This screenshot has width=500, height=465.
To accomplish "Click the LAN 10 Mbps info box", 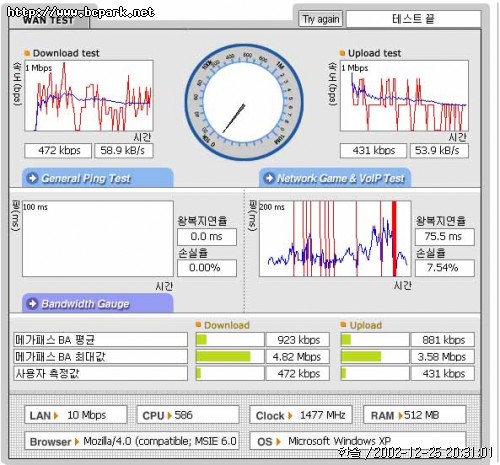I will click(x=76, y=415).
